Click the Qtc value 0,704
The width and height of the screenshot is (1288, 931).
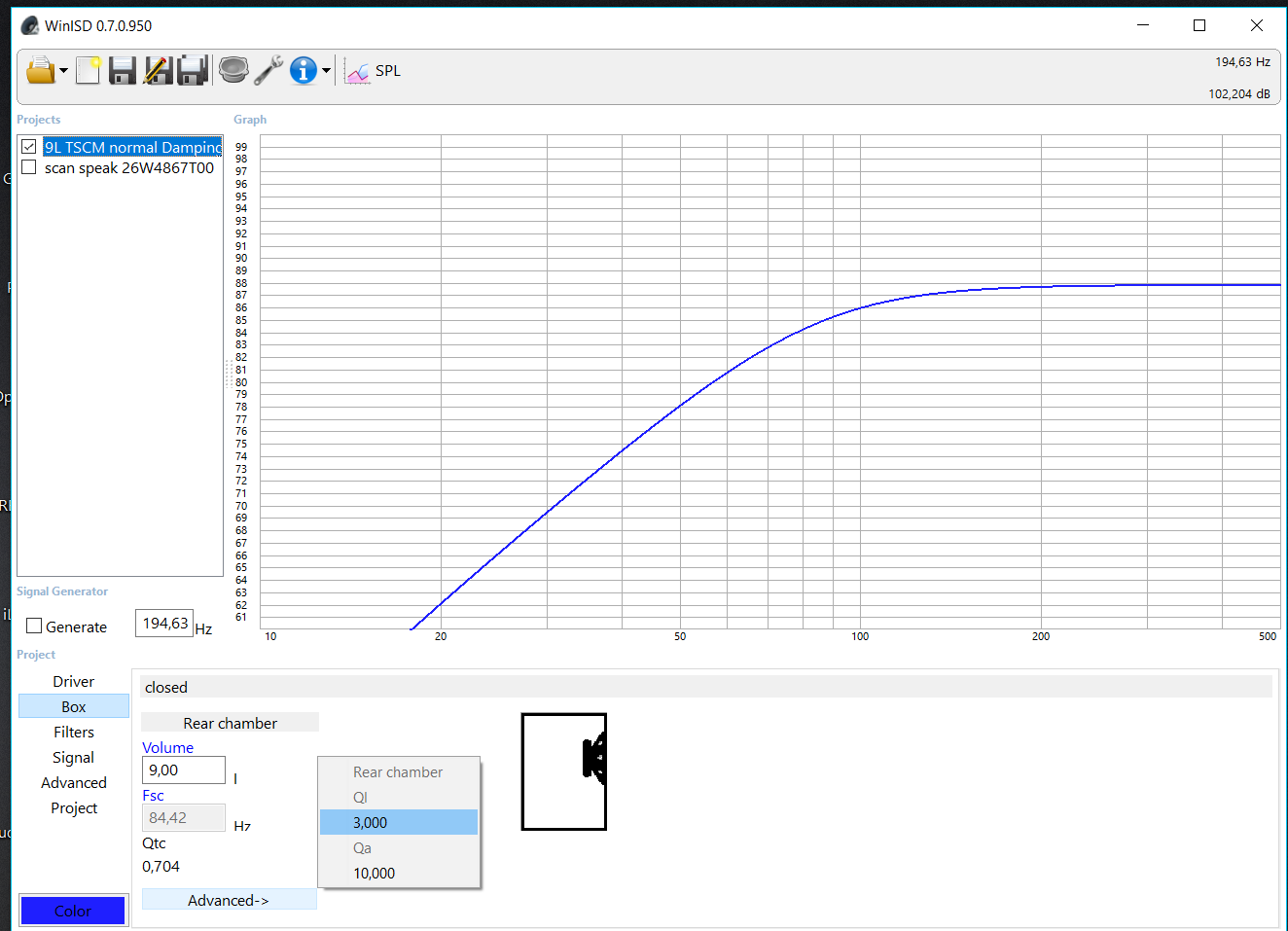(161, 866)
